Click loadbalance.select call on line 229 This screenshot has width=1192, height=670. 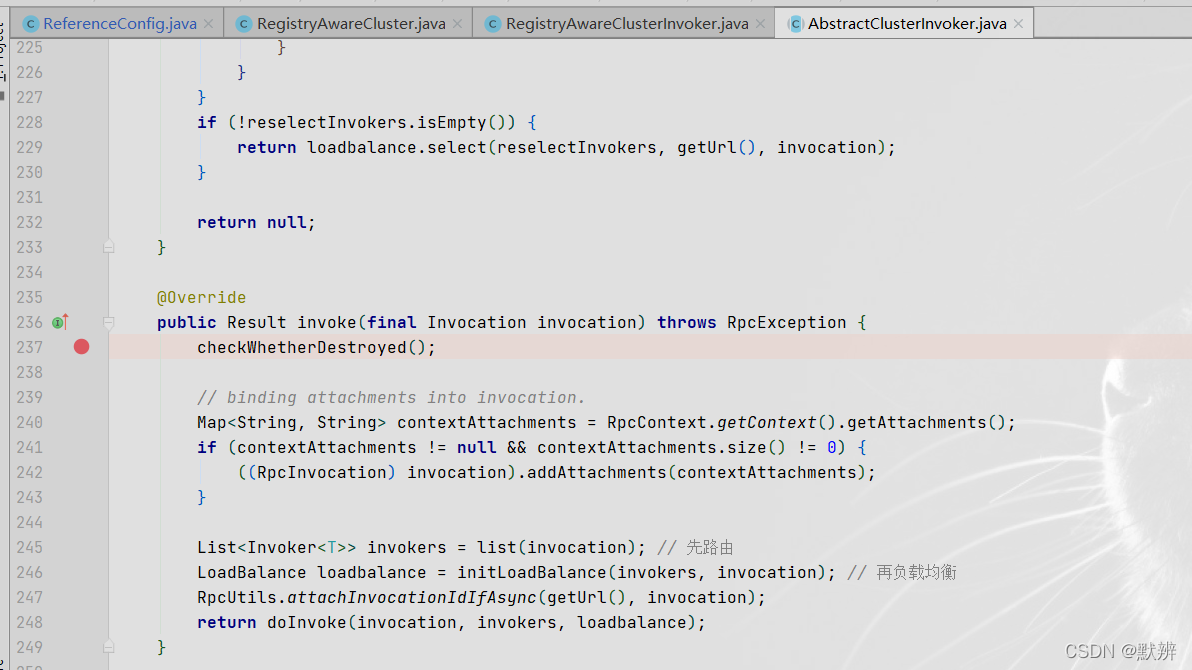tap(396, 148)
